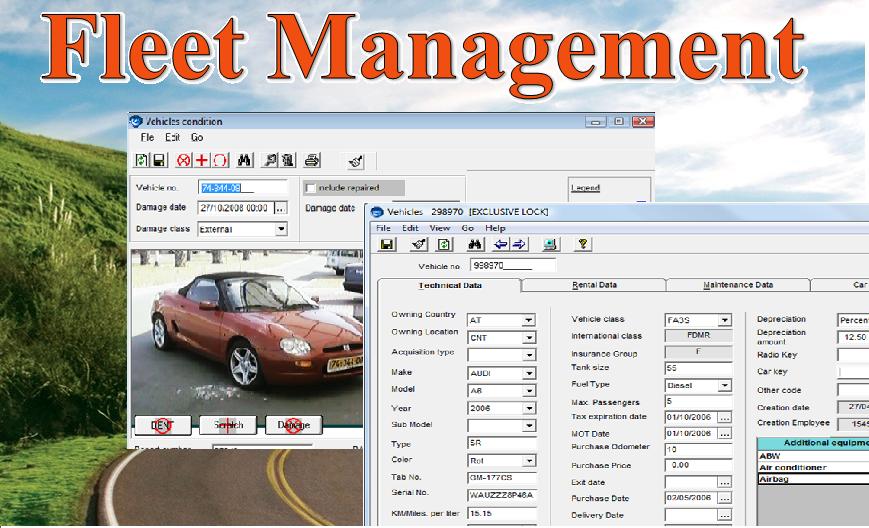Open date picker for MOT Date

click(724, 434)
